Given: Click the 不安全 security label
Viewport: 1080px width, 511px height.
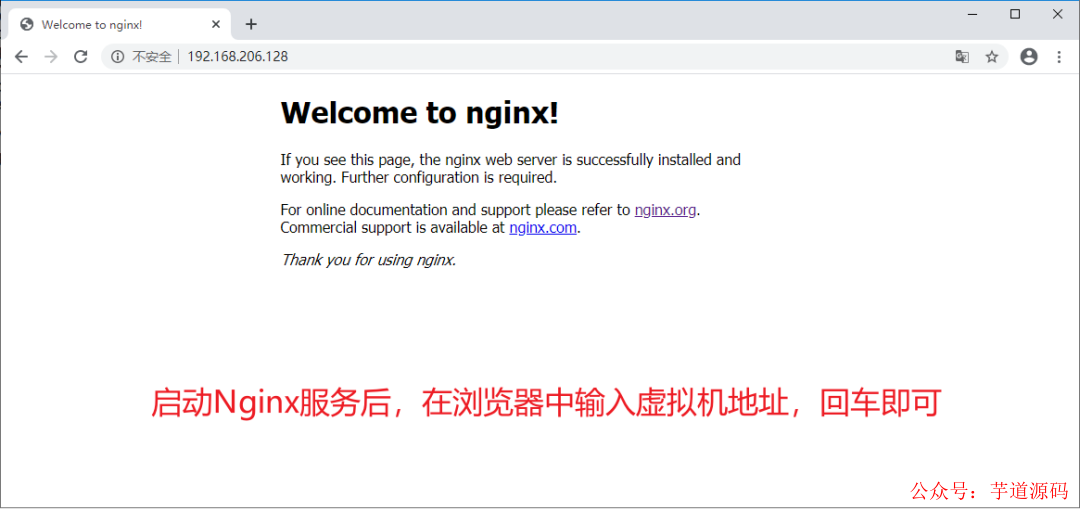Looking at the screenshot, I should pyautogui.click(x=152, y=57).
